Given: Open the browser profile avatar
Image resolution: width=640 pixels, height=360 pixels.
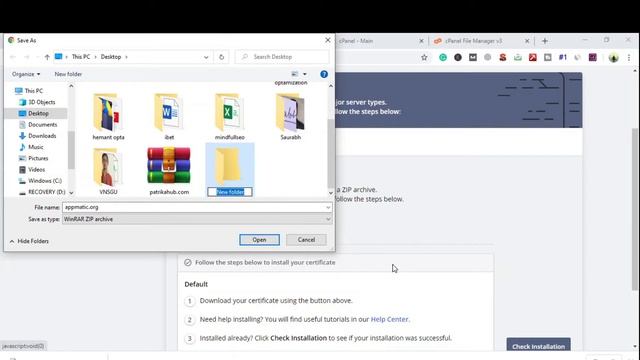Looking at the screenshot, I should (613, 58).
